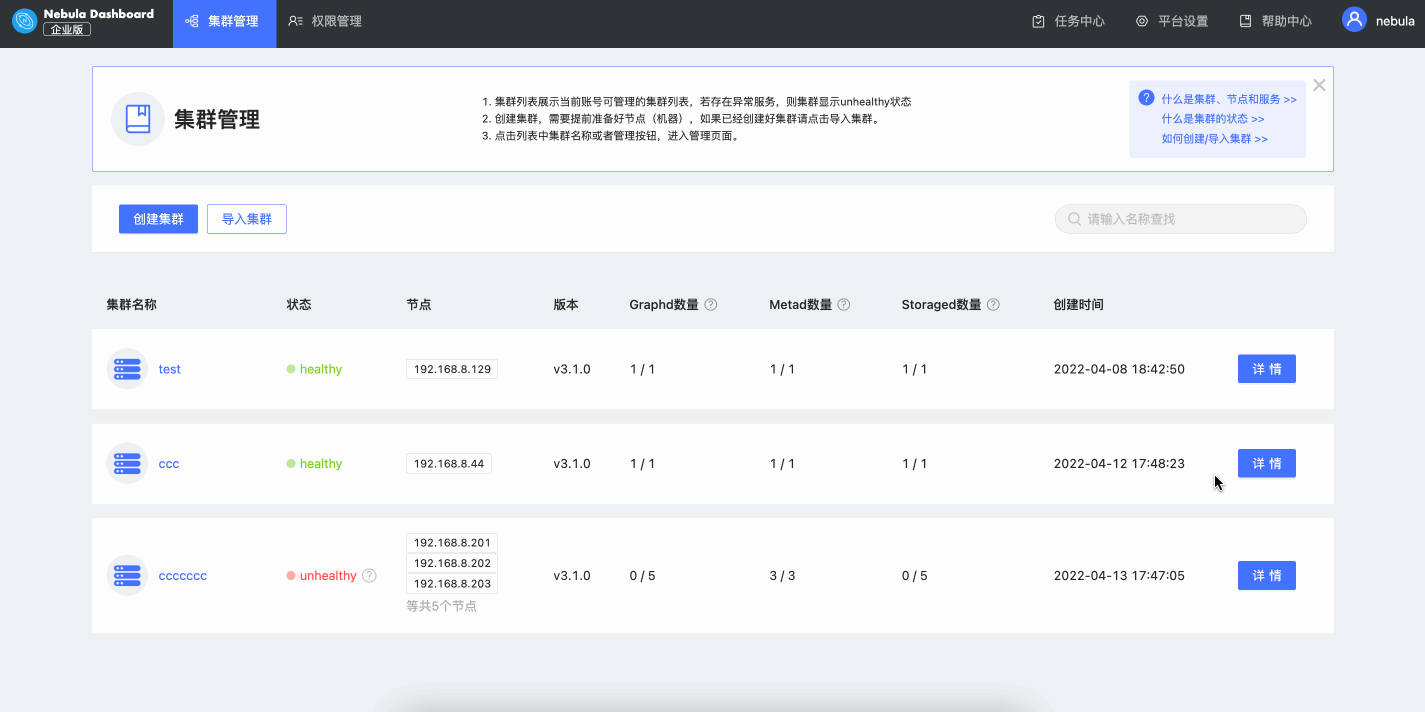Close the 集群管理 info banner
The image size is (1425, 712).
[x=1319, y=85]
